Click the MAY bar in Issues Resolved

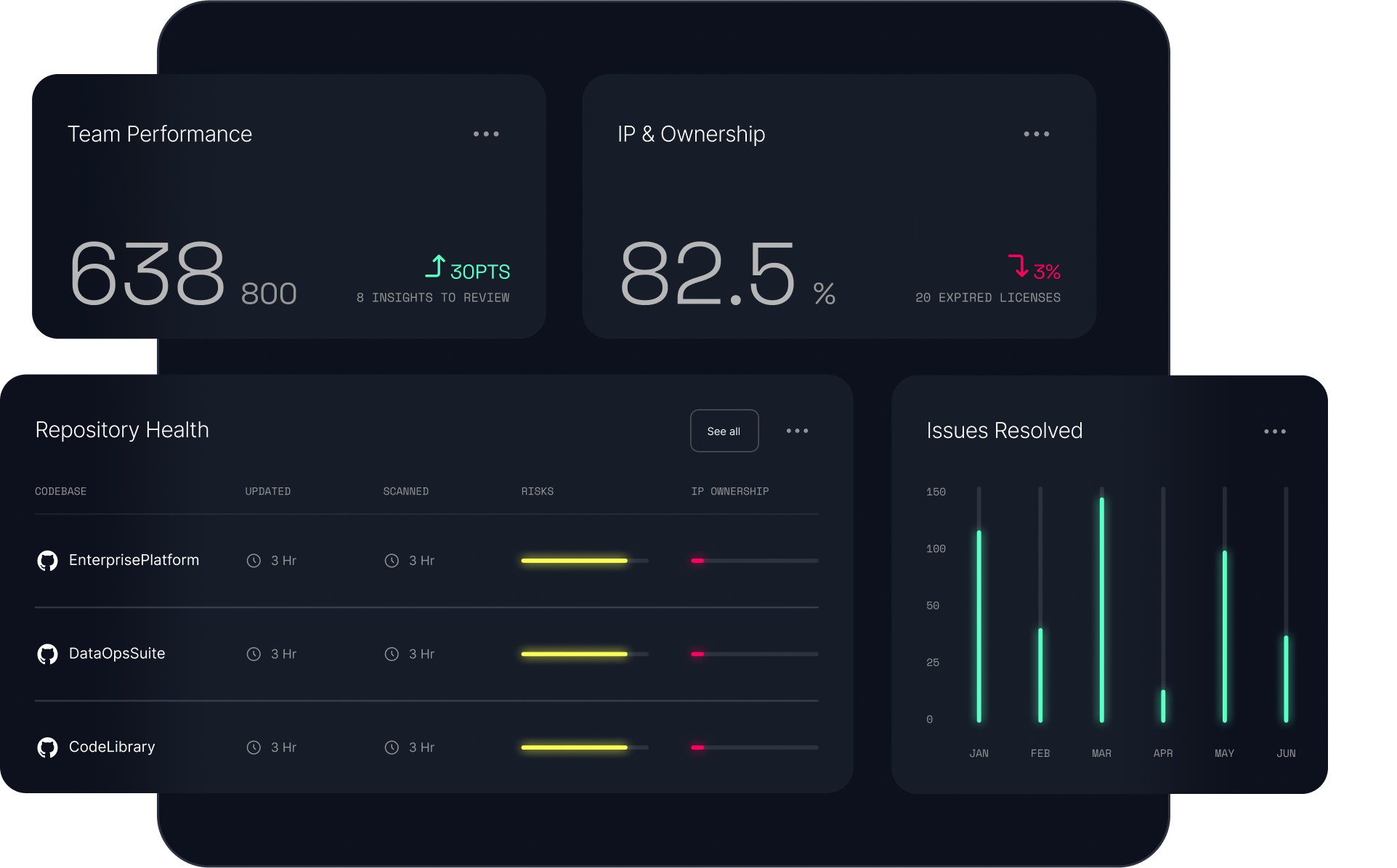pyautogui.click(x=1225, y=636)
